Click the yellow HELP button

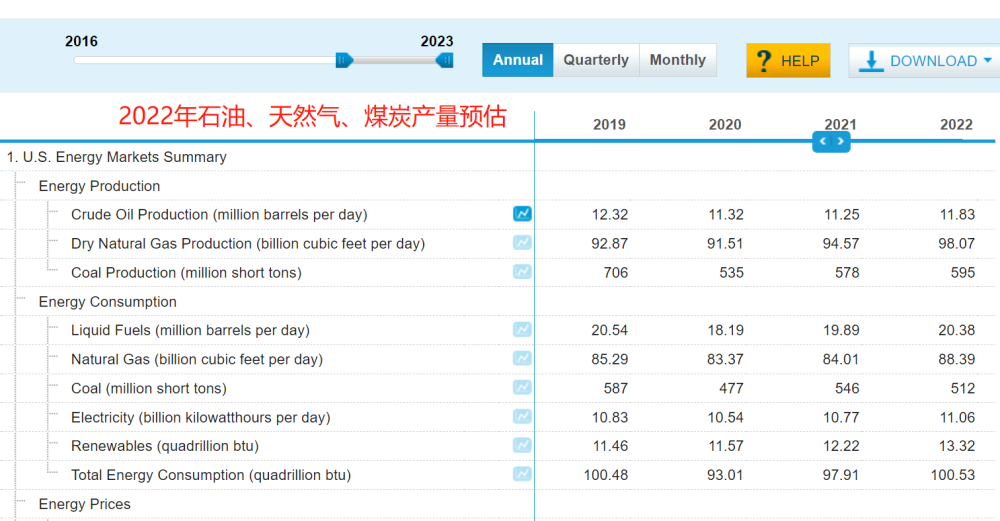pos(788,61)
